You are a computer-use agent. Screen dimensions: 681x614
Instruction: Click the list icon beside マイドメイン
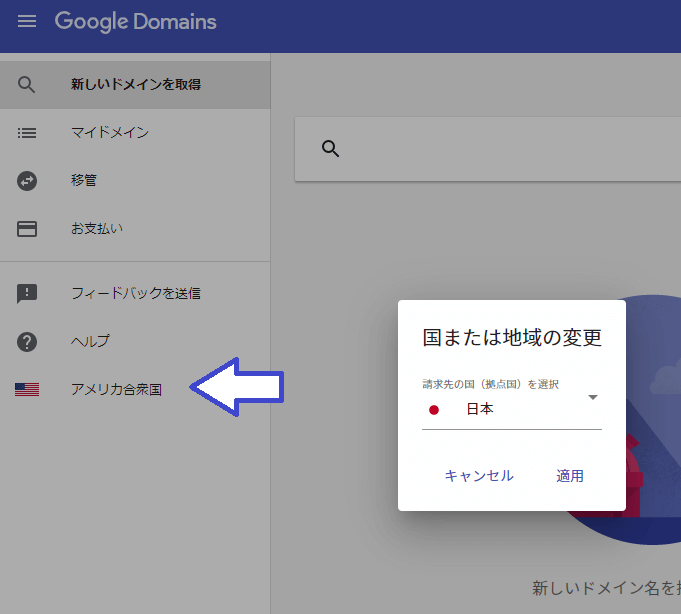point(27,133)
